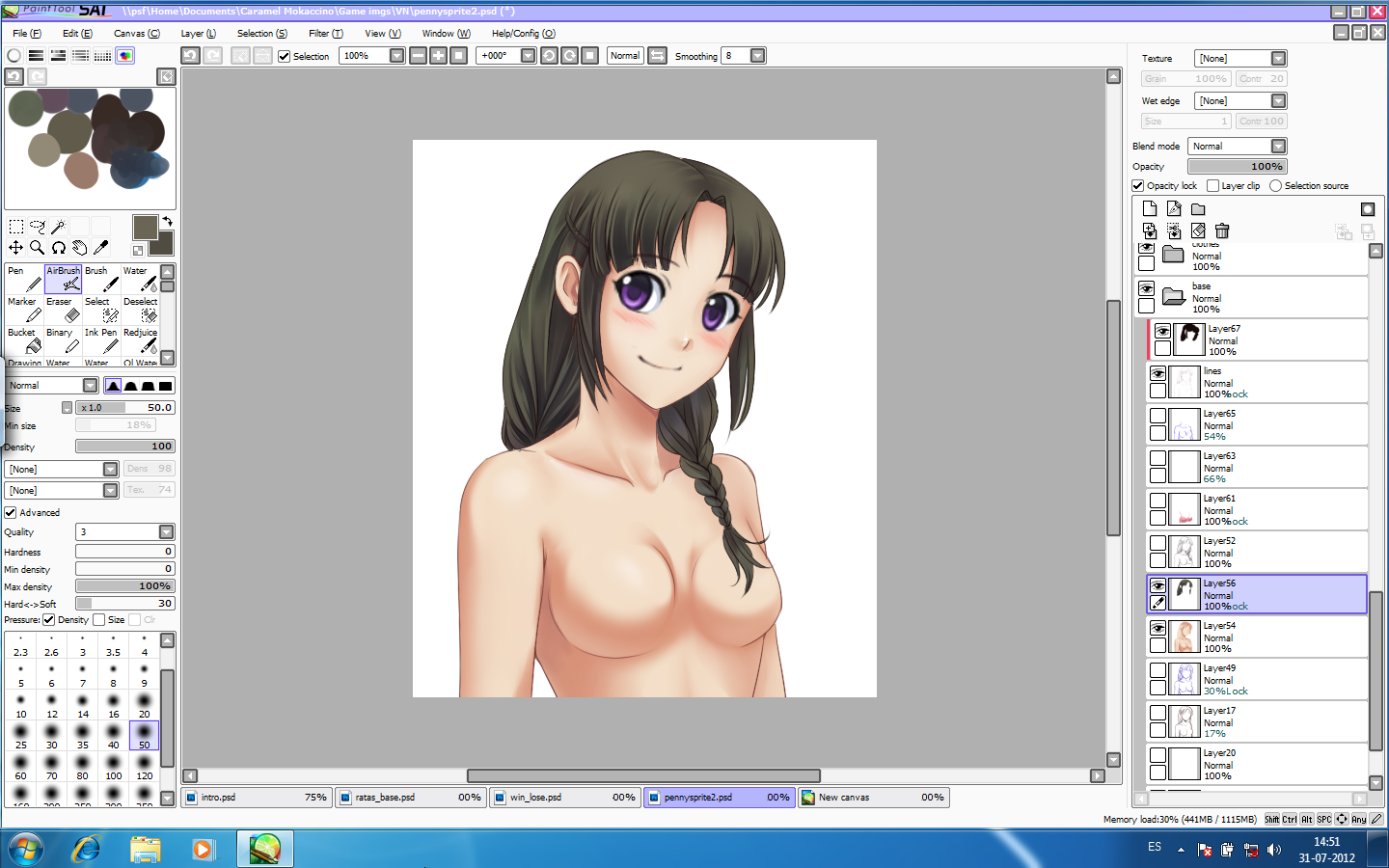1389x868 pixels.
Task: Select the Magic Wand tool
Action: [58, 227]
